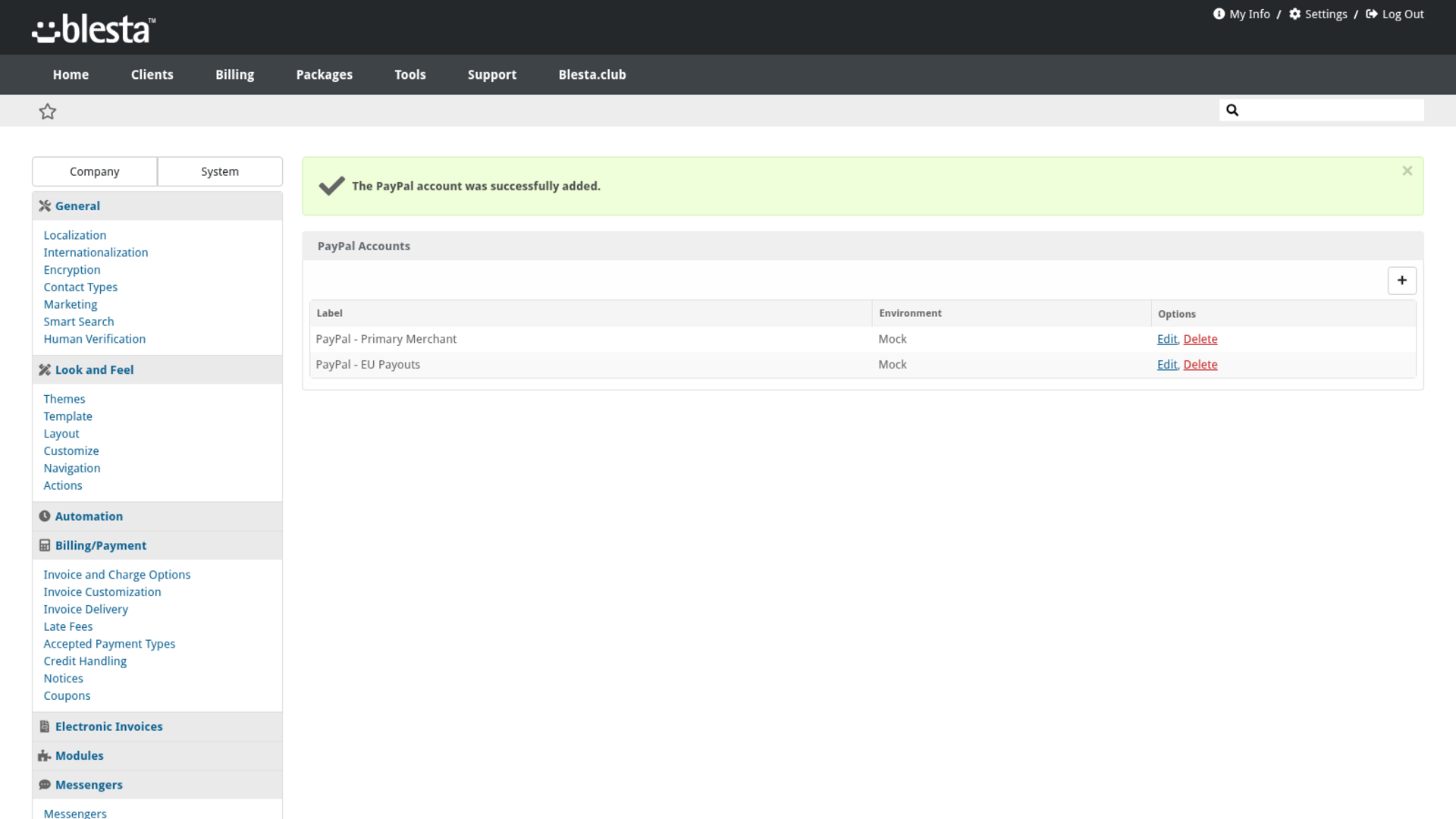1456x819 pixels.
Task: Edit the PayPal - Primary Merchant account
Action: pyautogui.click(x=1167, y=339)
